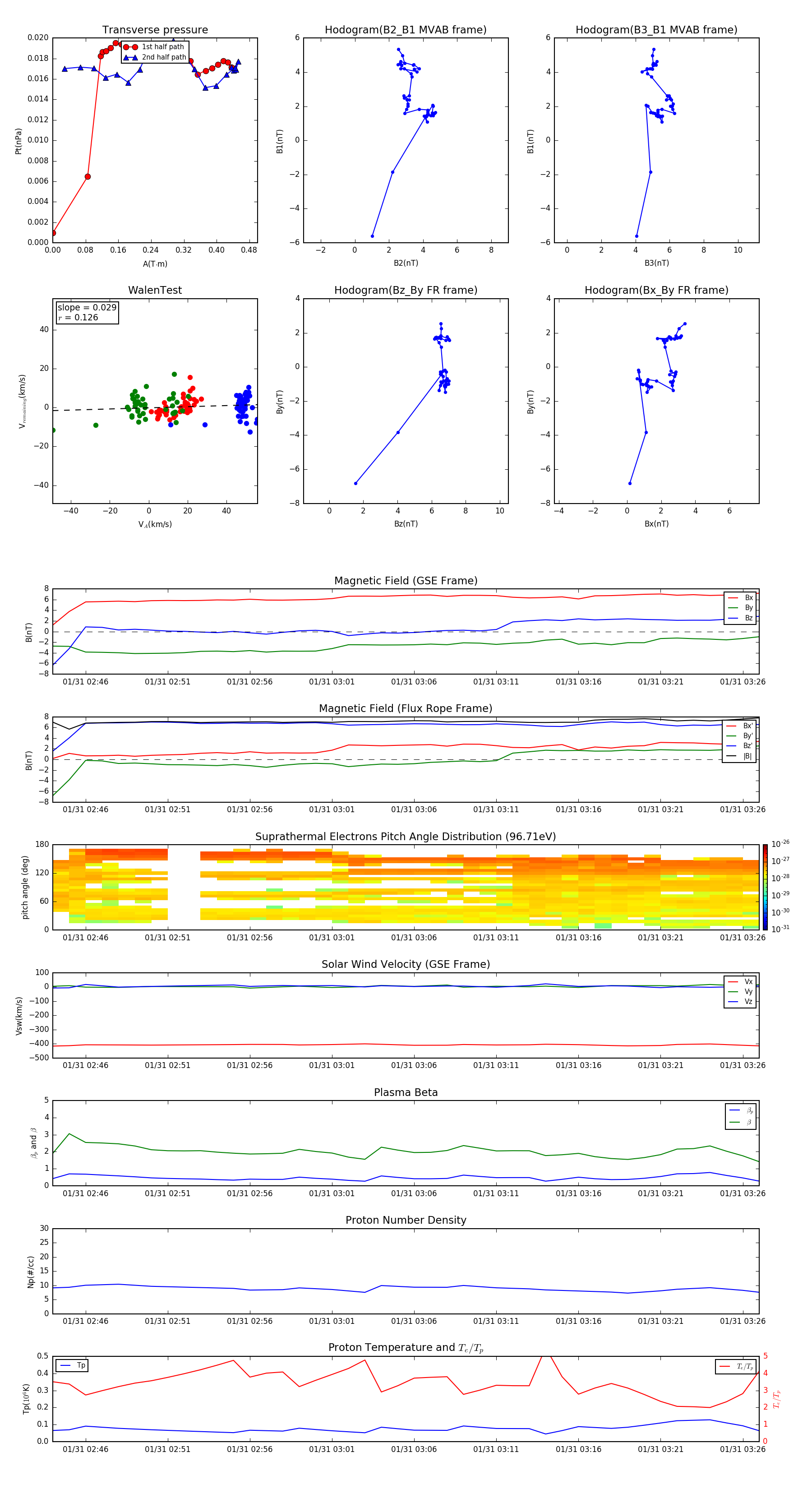812x1489 pixels.
Task: Click the 'Pt(nPa)' y-axis label
Action: coord(18,140)
